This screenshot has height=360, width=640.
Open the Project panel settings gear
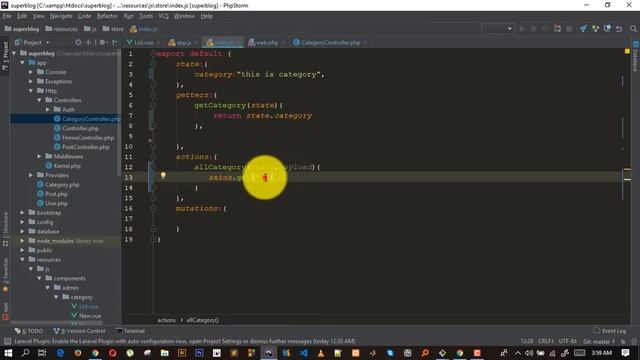coord(102,42)
